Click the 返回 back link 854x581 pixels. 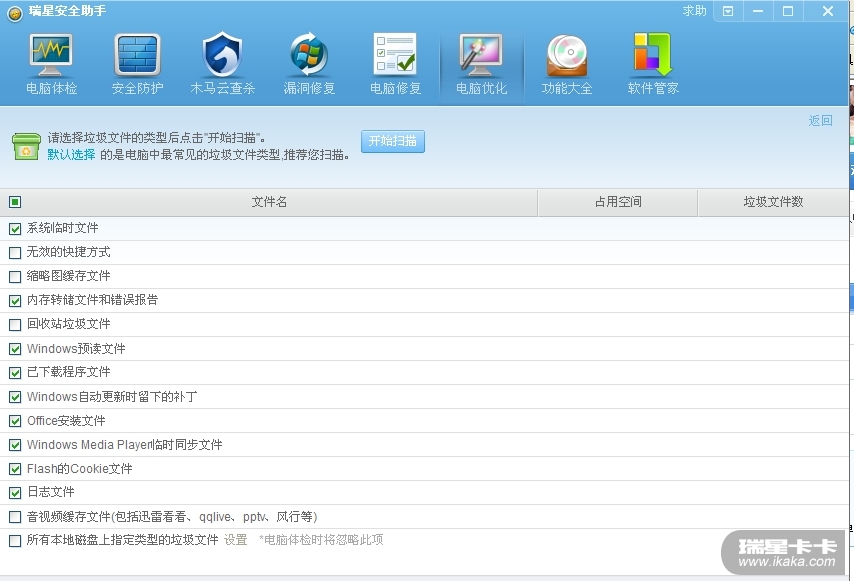tap(820, 120)
